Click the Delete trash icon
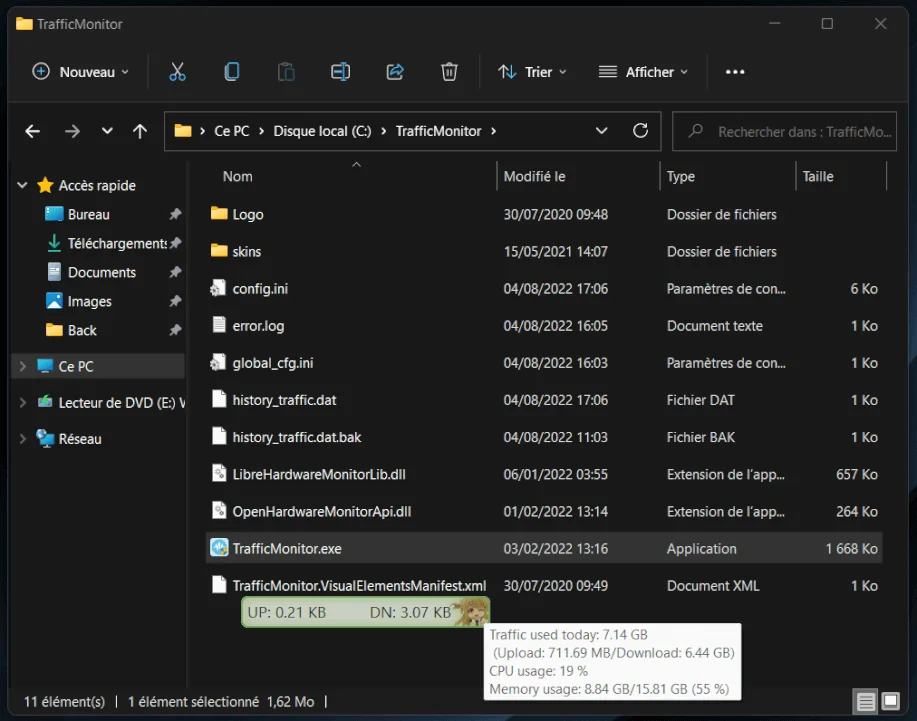This screenshot has width=917, height=721. pyautogui.click(x=449, y=72)
